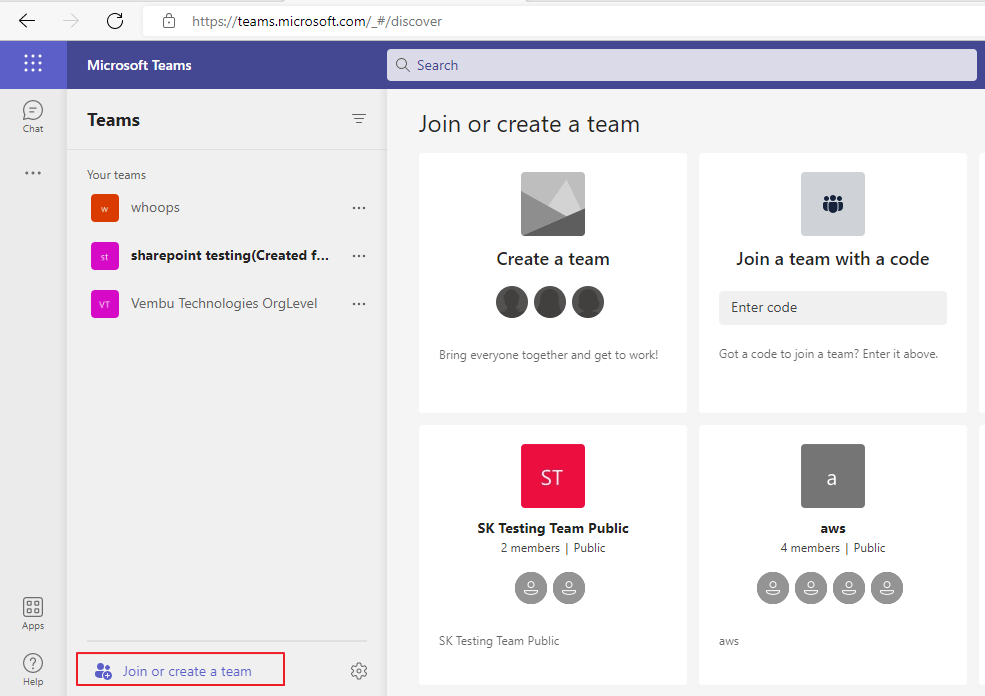Image resolution: width=985 pixels, height=696 pixels.
Task: Open the app launcher waffle icon
Action: pos(33,63)
